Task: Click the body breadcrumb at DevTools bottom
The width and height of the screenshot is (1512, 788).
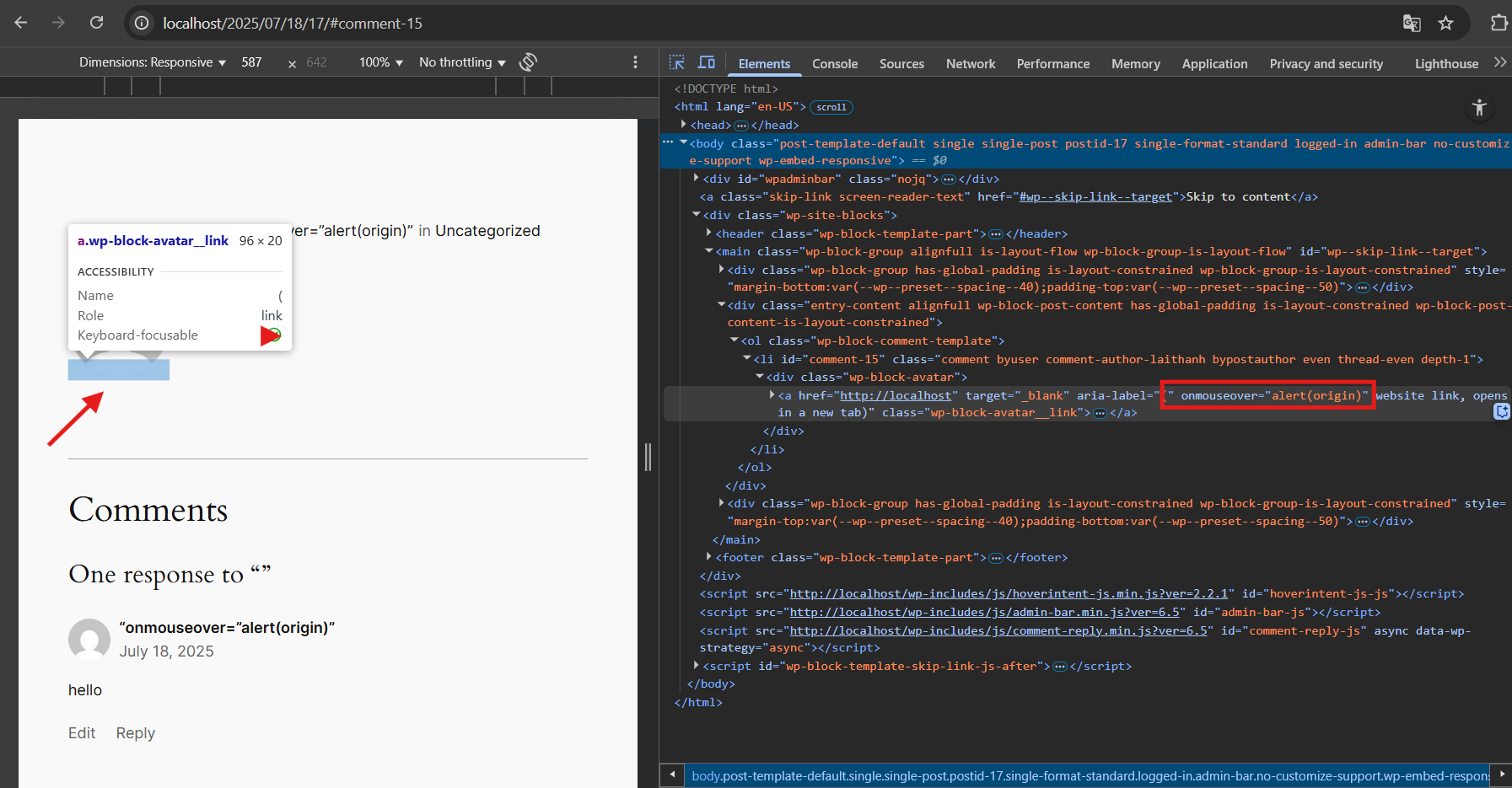Action: pos(1090,776)
